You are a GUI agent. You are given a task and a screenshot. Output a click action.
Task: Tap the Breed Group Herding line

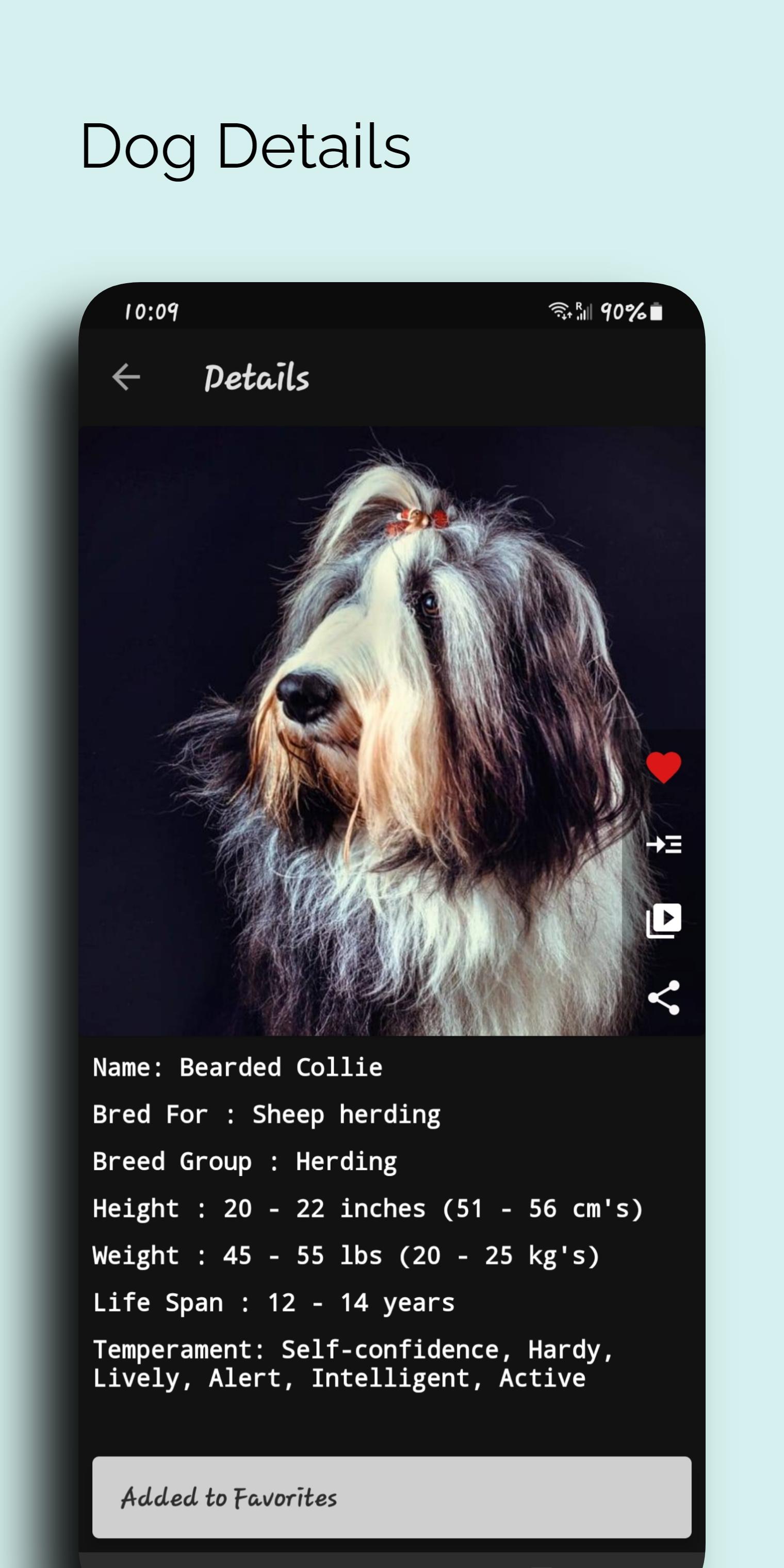(244, 1162)
